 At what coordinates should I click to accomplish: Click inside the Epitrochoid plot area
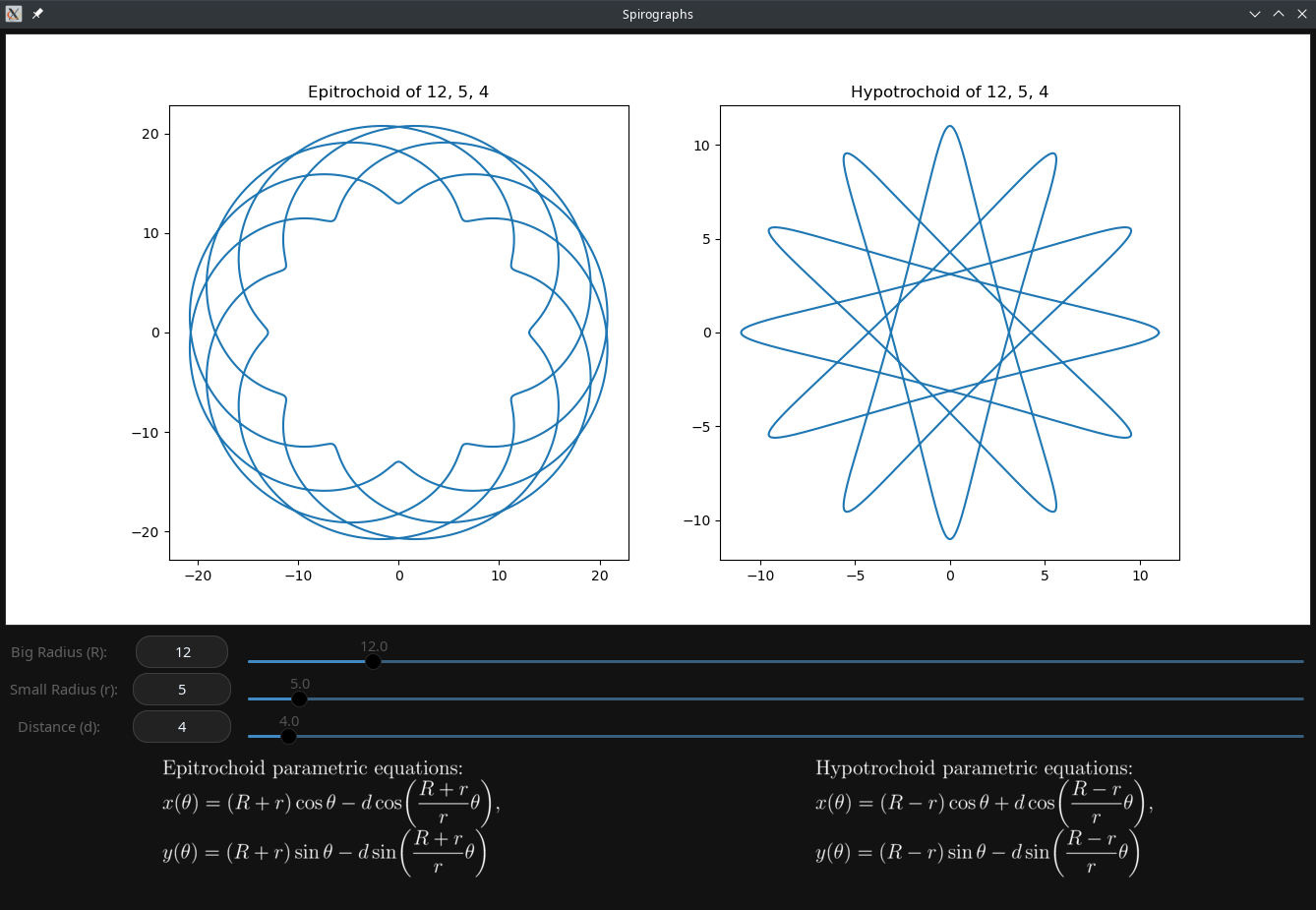pos(398,333)
